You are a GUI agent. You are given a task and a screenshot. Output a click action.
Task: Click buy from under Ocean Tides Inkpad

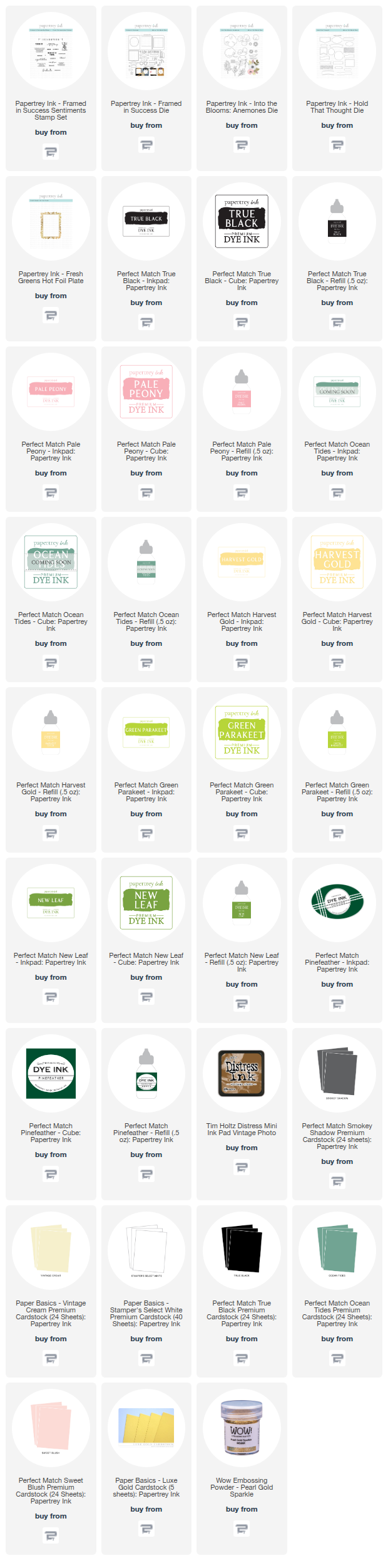337,473
